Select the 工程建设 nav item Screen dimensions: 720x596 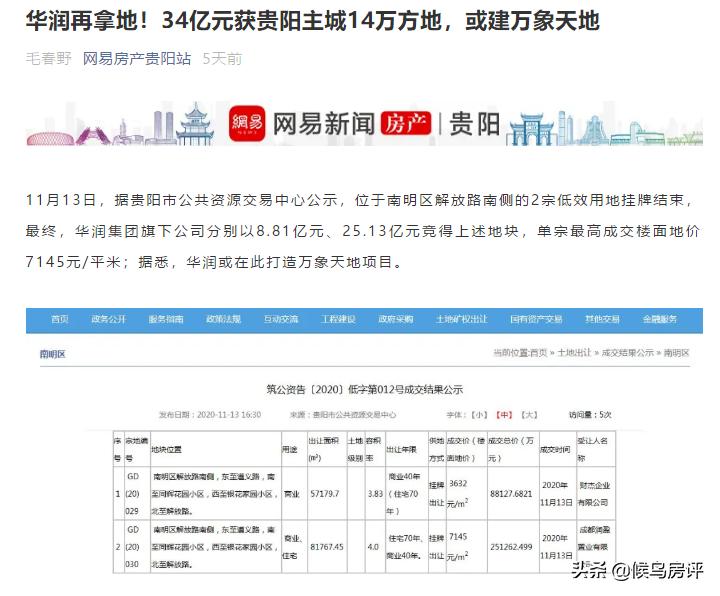338,319
